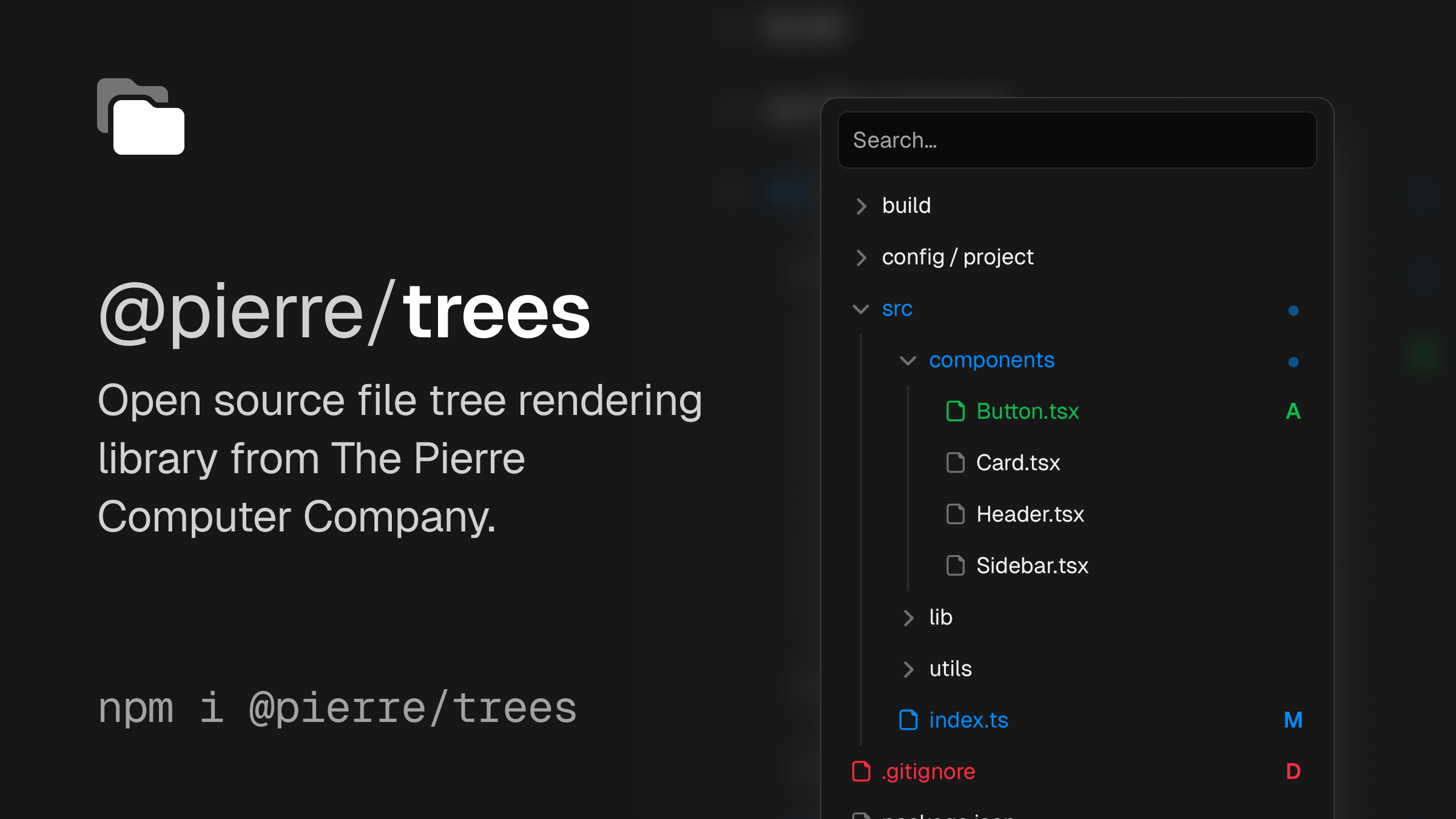This screenshot has height=819, width=1456.
Task: Click the Sidebar.tsx file icon
Action: (x=955, y=566)
